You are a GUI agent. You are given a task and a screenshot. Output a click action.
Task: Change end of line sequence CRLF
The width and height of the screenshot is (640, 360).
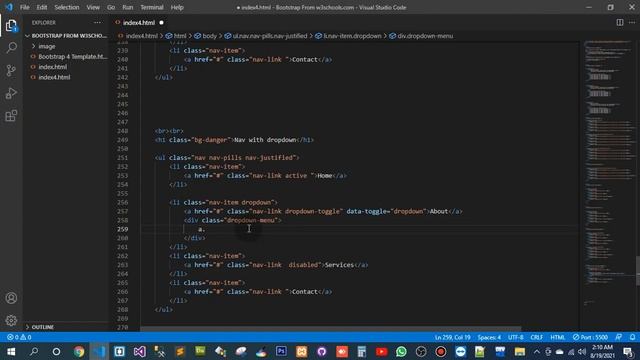[x=536, y=337]
